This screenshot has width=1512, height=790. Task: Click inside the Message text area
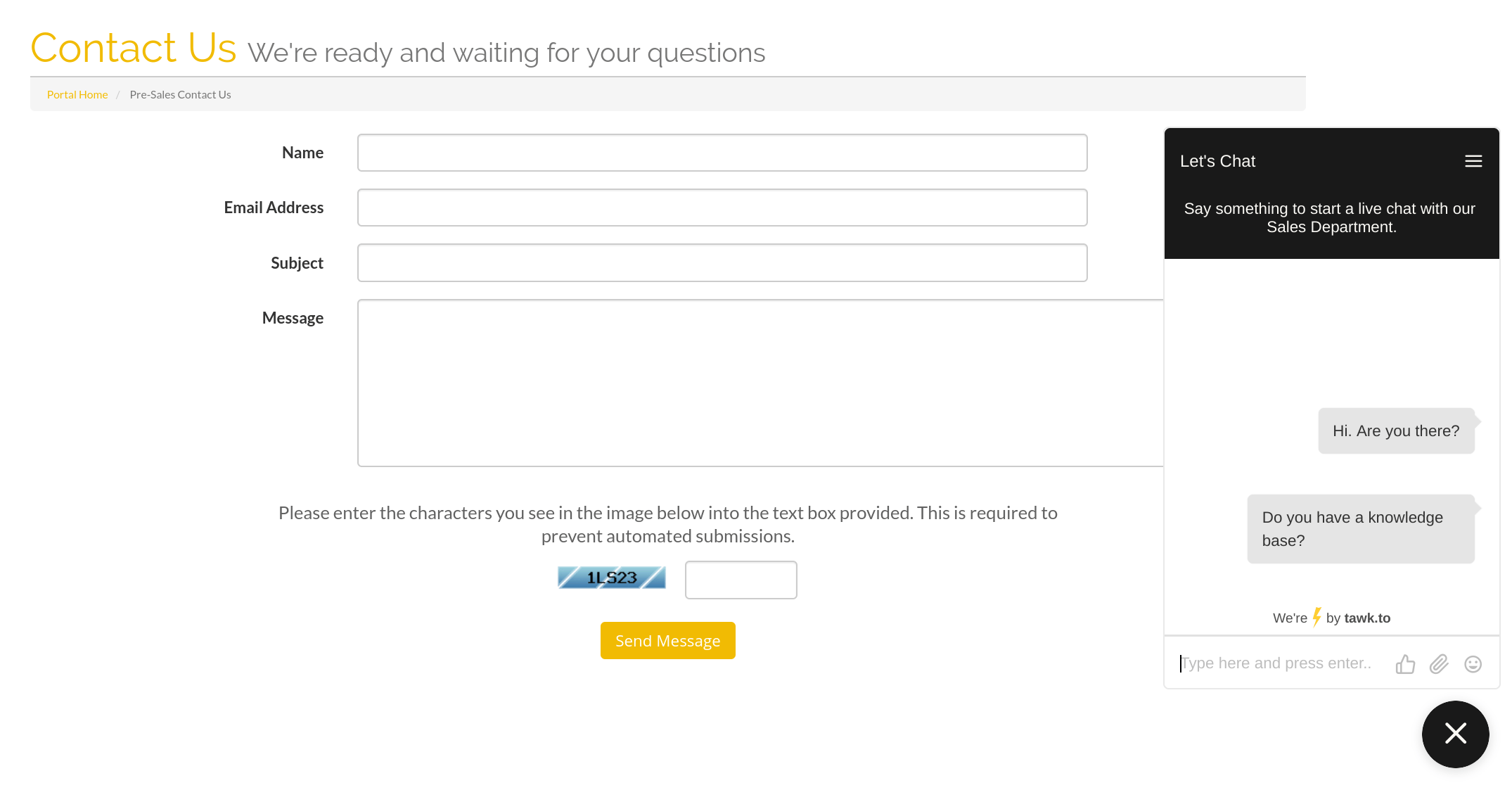760,383
